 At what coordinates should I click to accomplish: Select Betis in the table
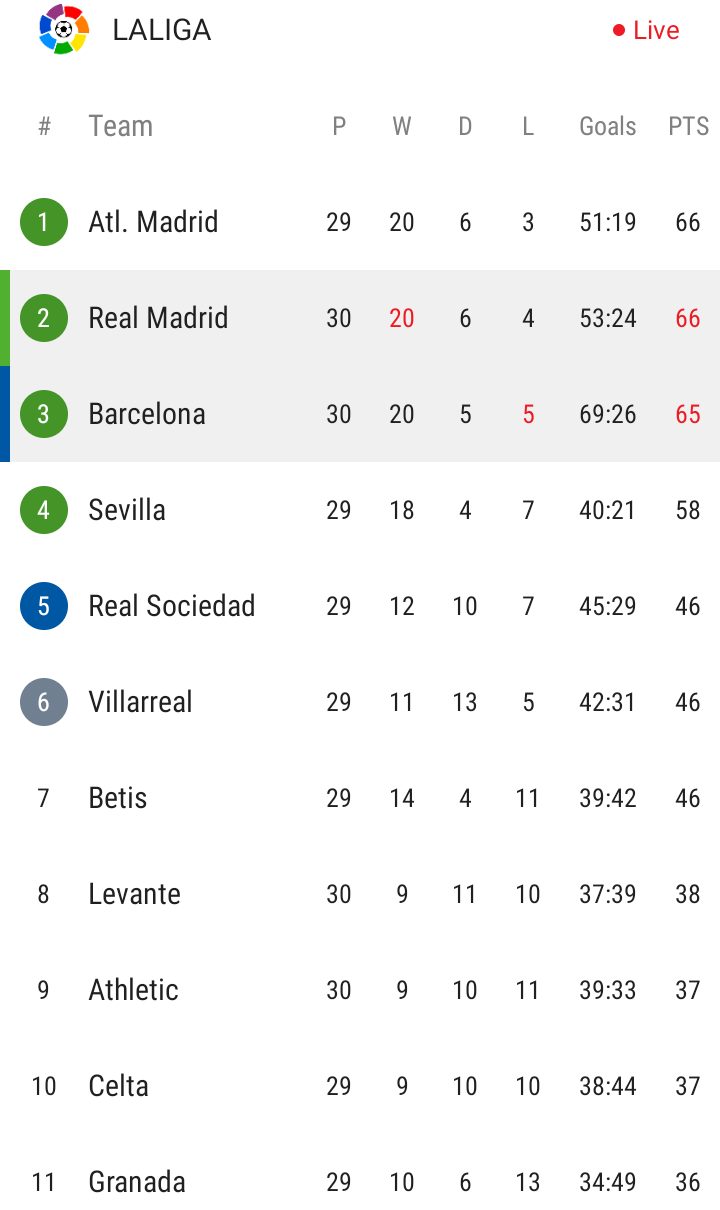point(118,798)
